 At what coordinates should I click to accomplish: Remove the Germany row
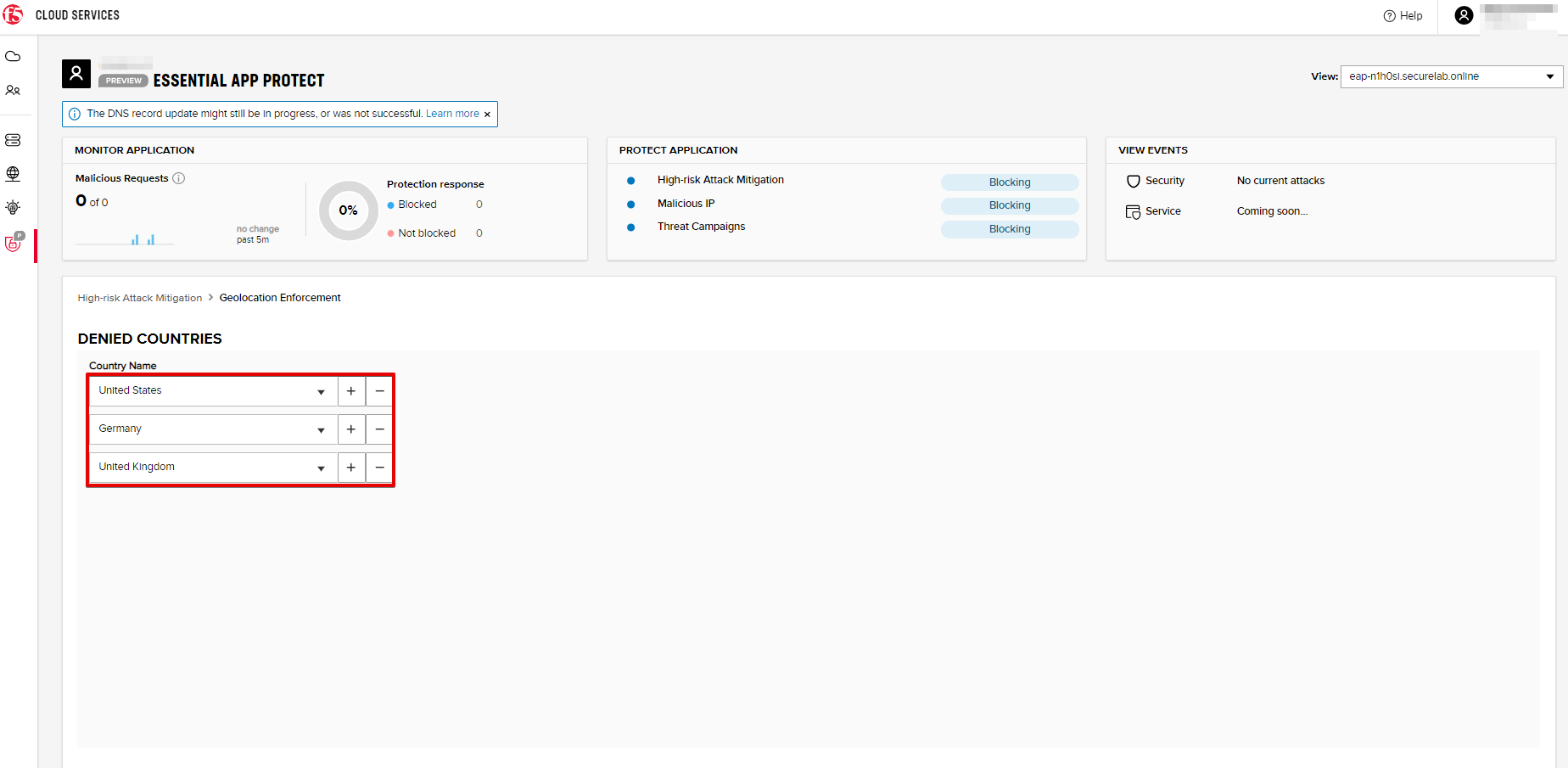pyautogui.click(x=379, y=429)
